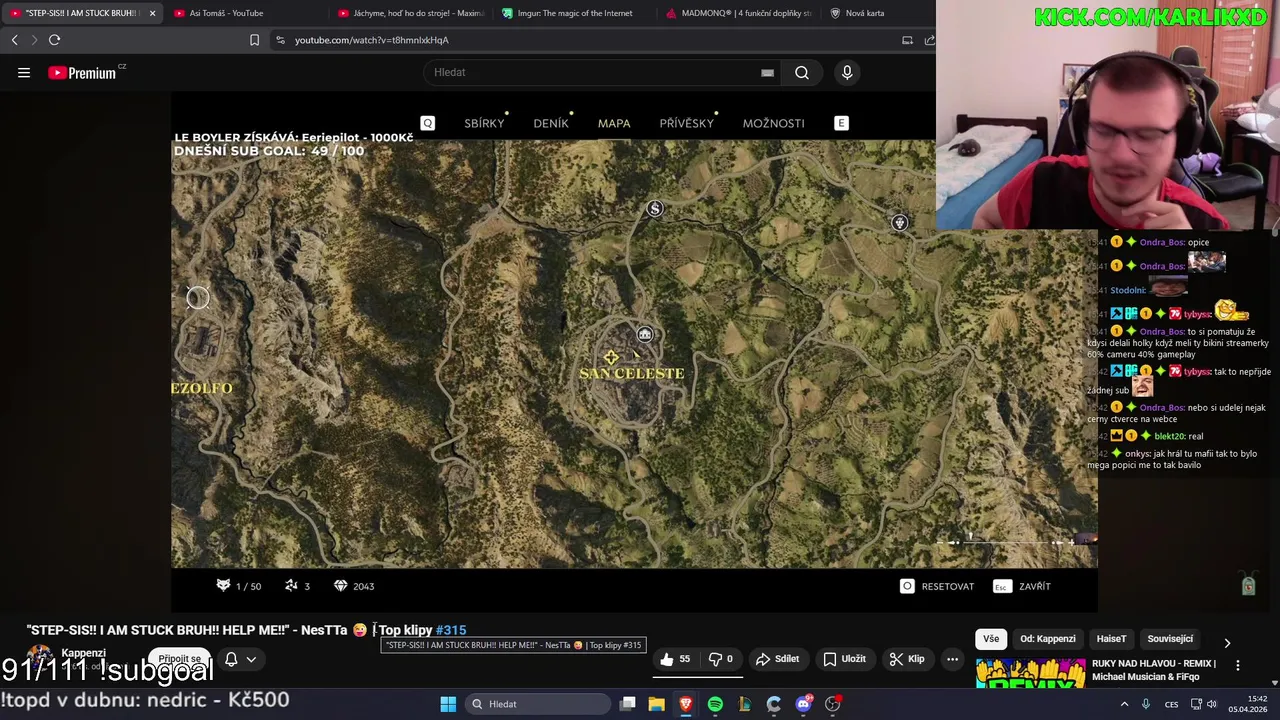Screen dimensions: 1280x720
Task: Switch to the MADMONQ browser tab
Action: (738, 13)
